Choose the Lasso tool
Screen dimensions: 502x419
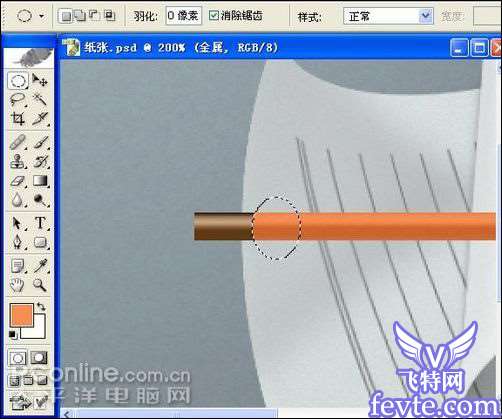tap(18, 99)
